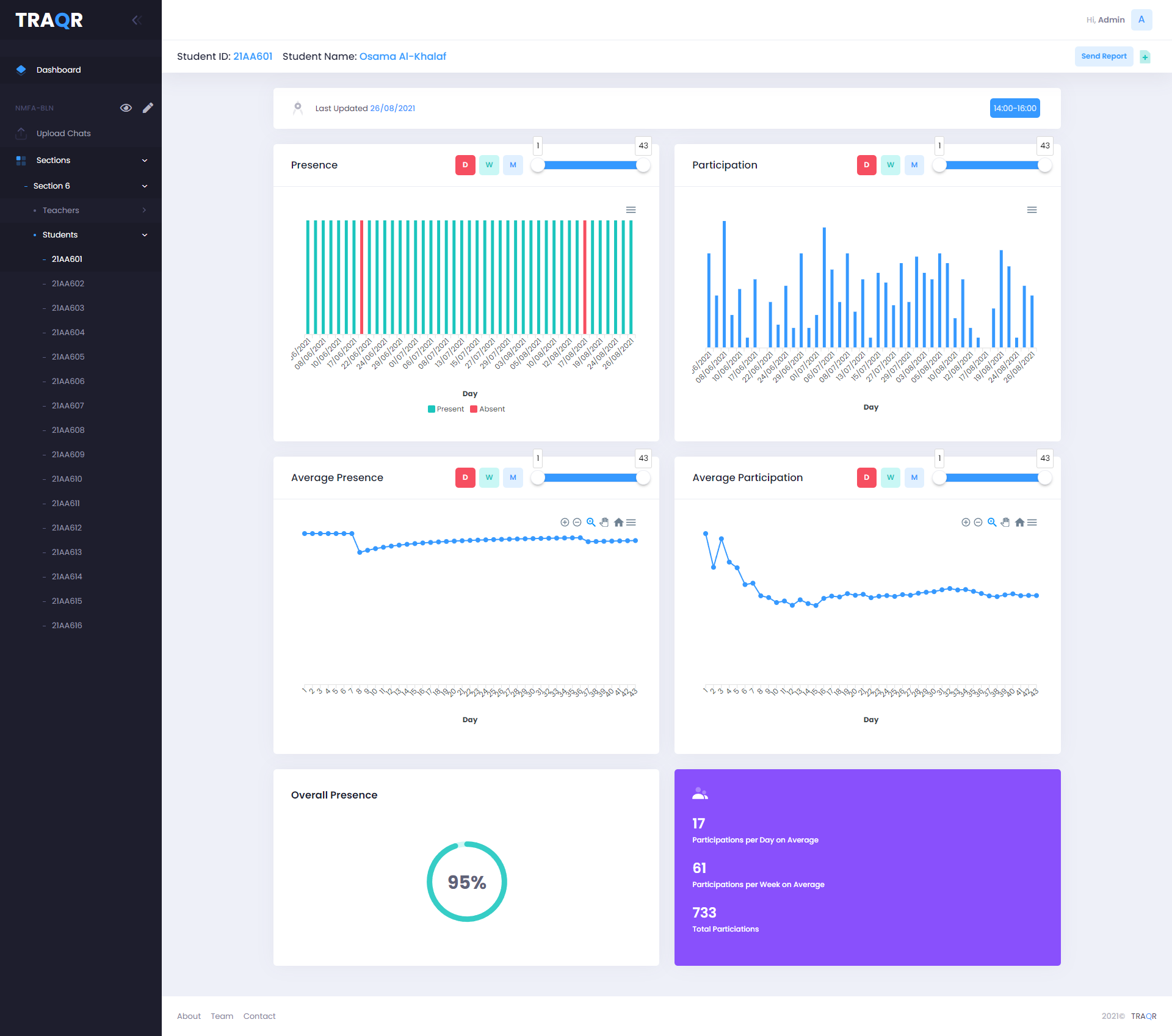Viewport: 1172px width, 1036px height.
Task: Open the Contact footer link
Action: click(259, 1016)
